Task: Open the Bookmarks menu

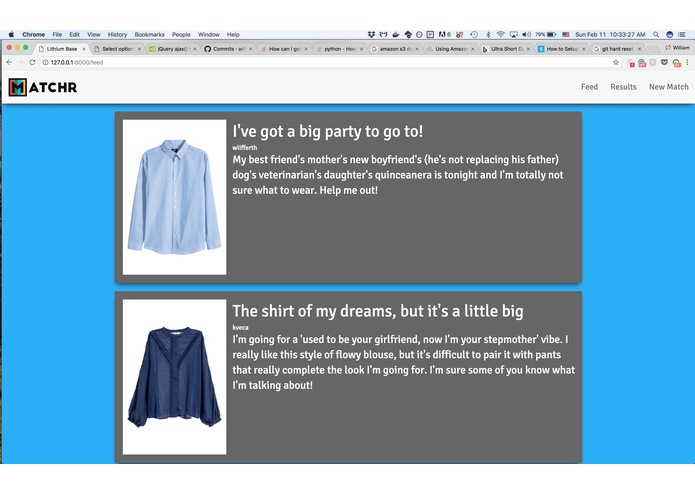Action: point(149,35)
